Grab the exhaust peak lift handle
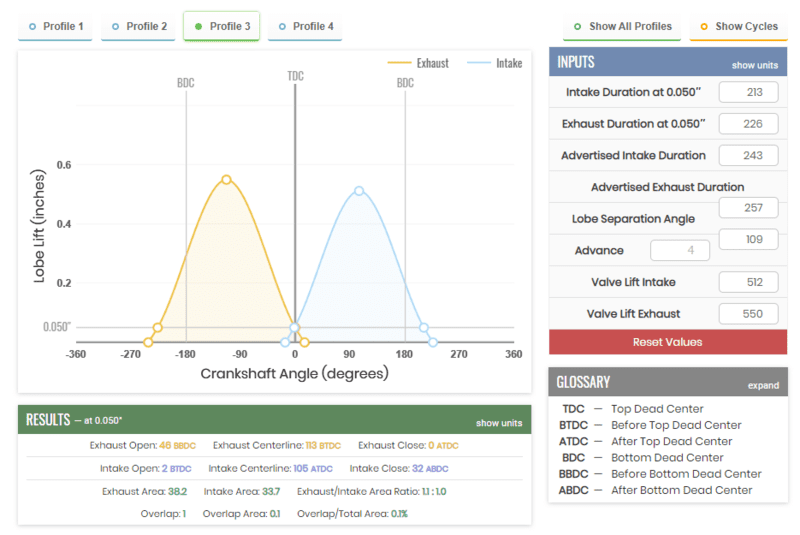The height and width of the screenshot is (535, 800). pyautogui.click(x=226, y=180)
